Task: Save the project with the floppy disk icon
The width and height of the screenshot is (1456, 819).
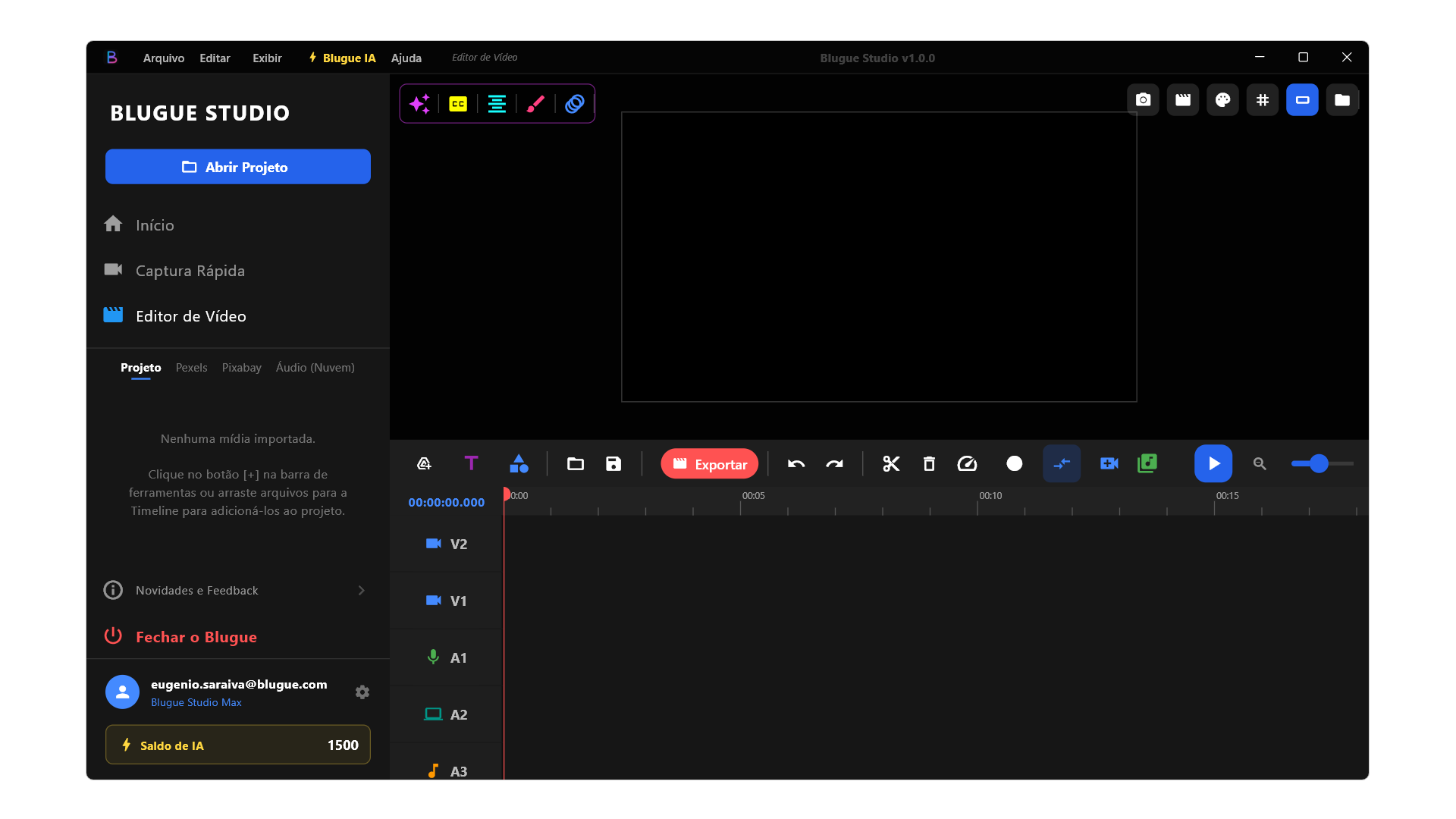Action: pos(613,463)
